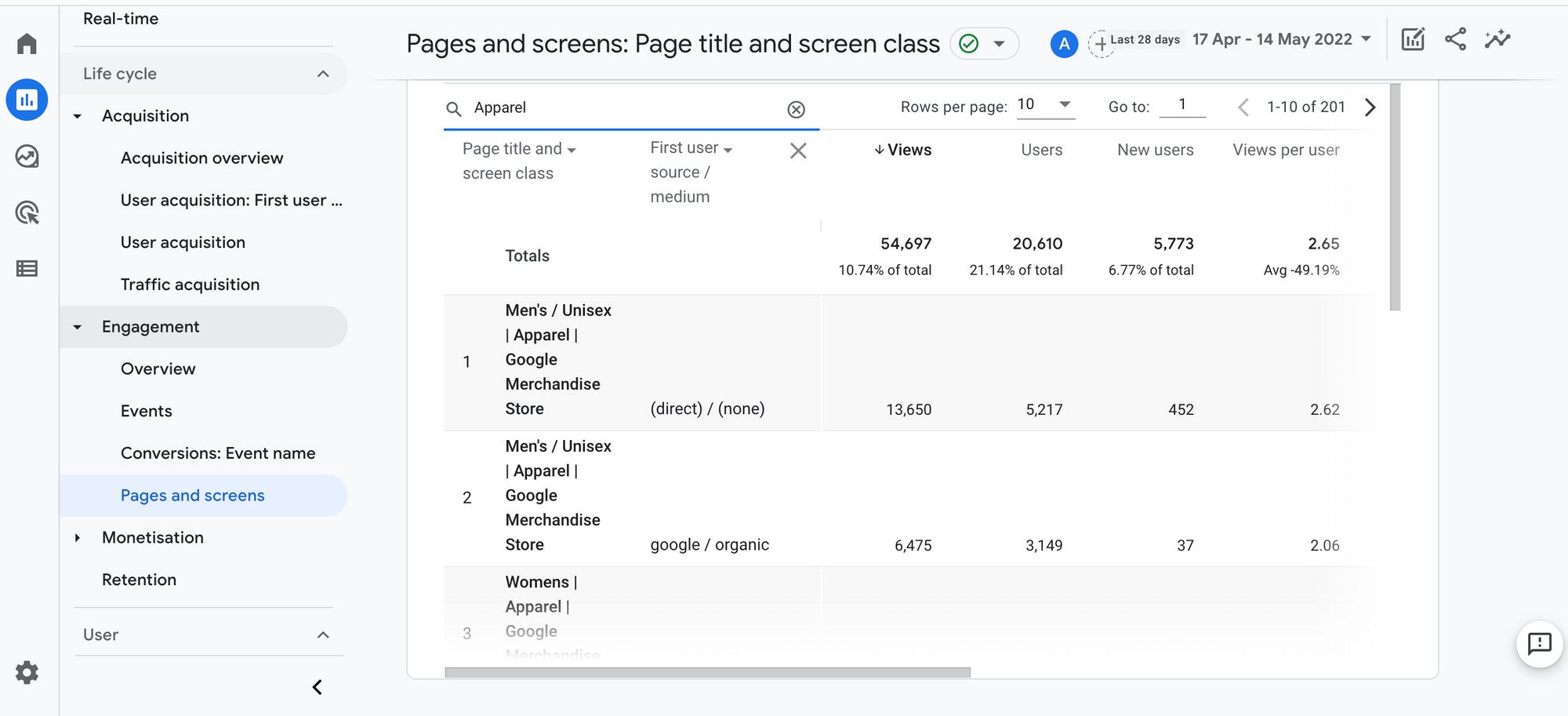Share this report
Viewport: 1568px width, 716px height.
1455,39
